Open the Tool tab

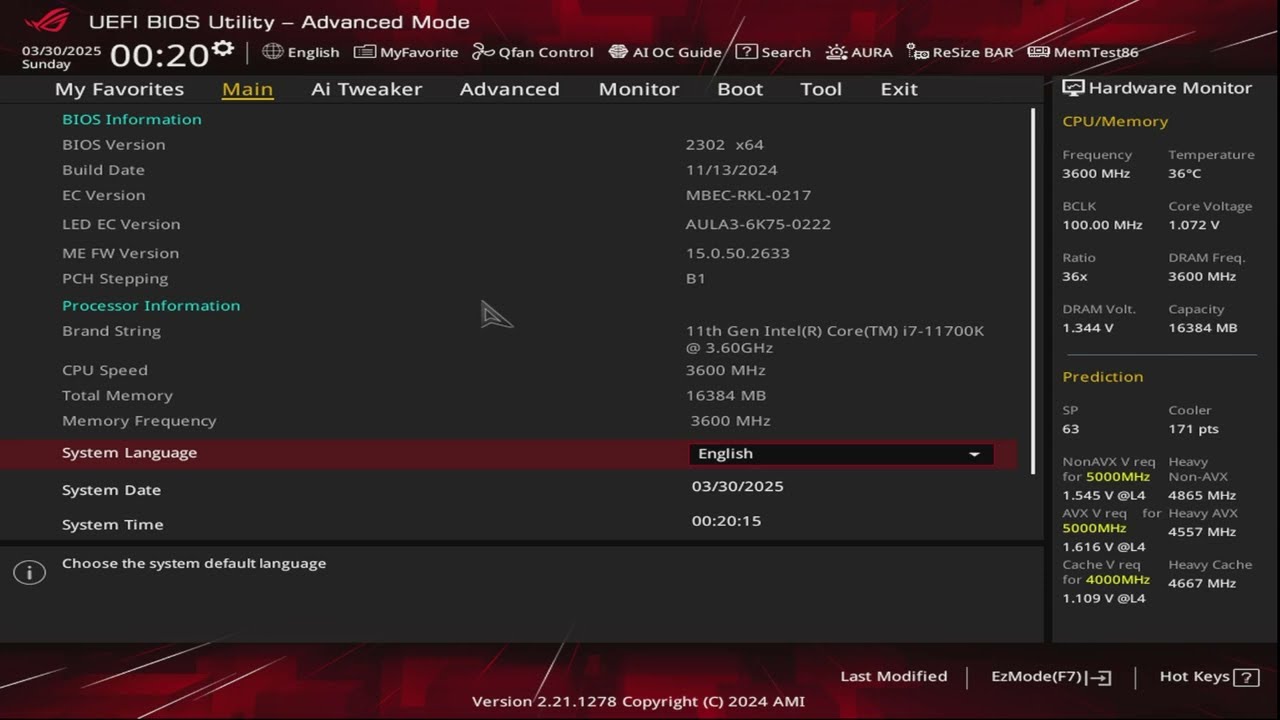[821, 89]
